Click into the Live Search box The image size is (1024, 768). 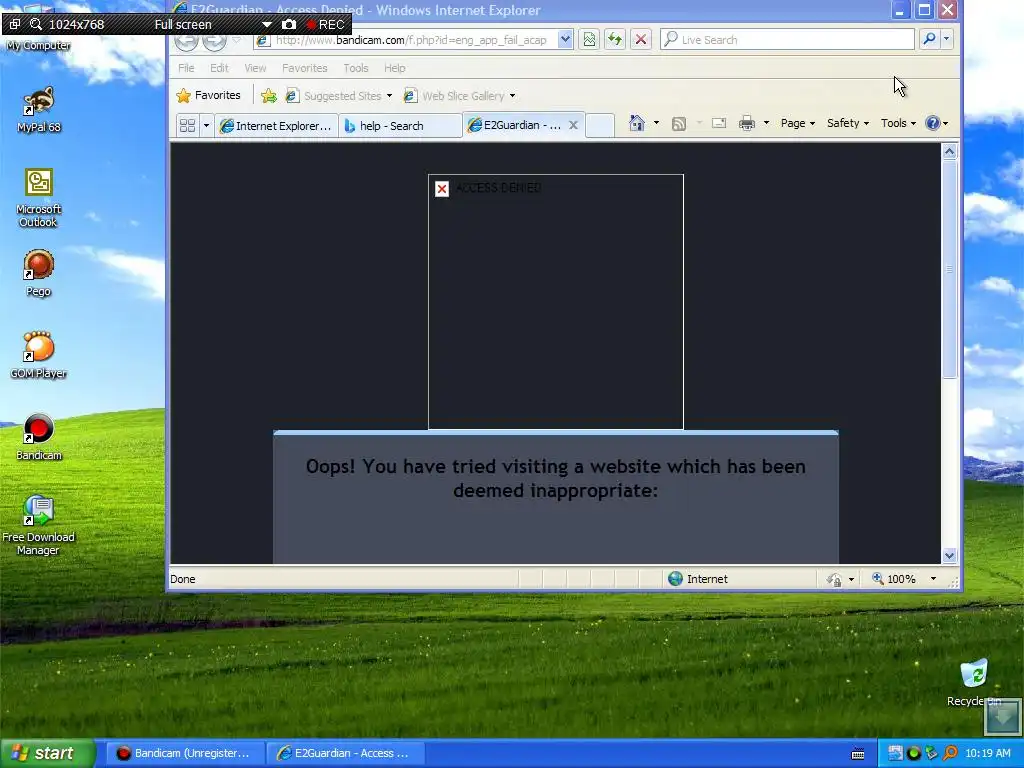(x=788, y=40)
